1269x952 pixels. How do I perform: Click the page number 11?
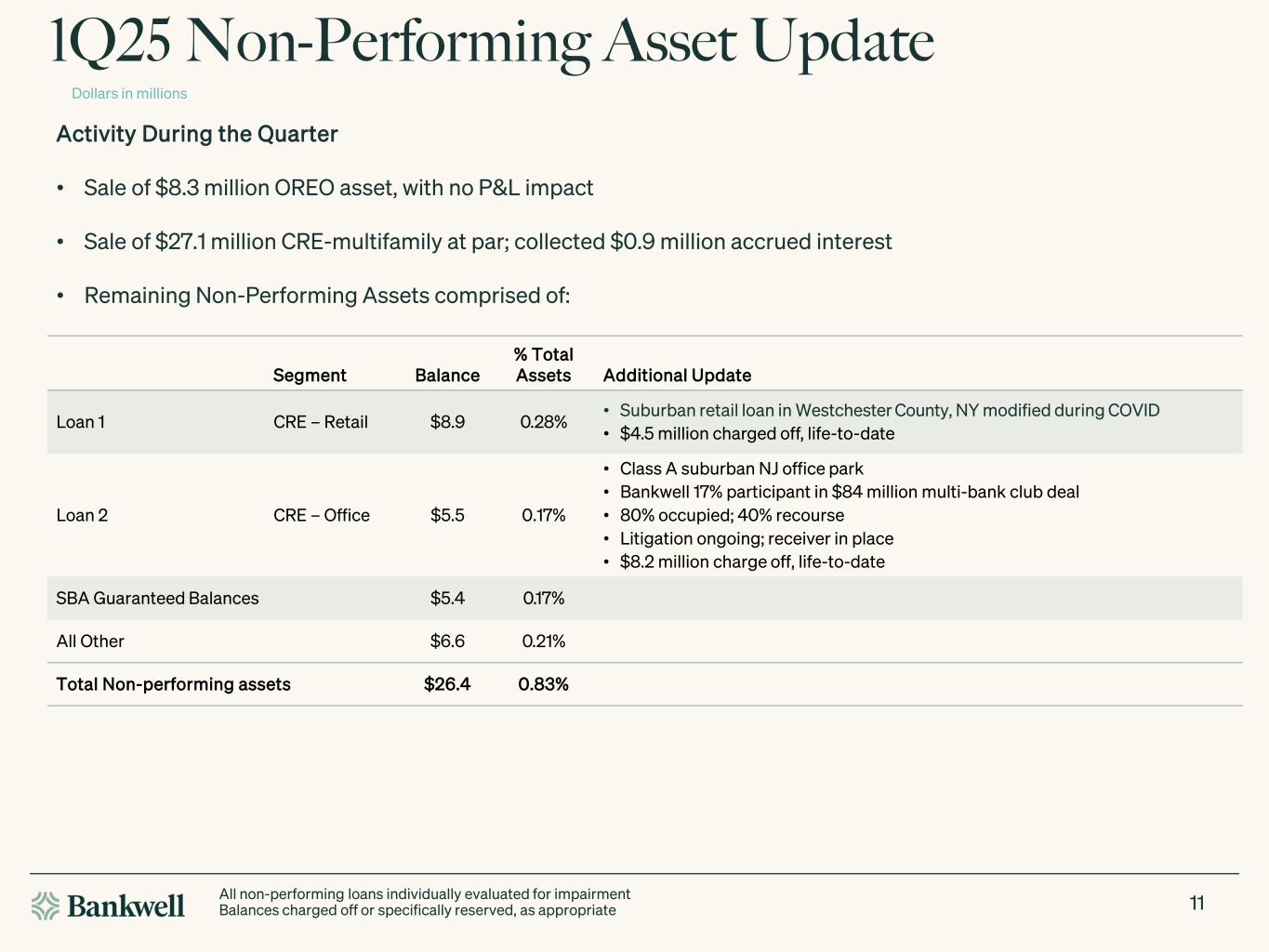[x=1197, y=904]
